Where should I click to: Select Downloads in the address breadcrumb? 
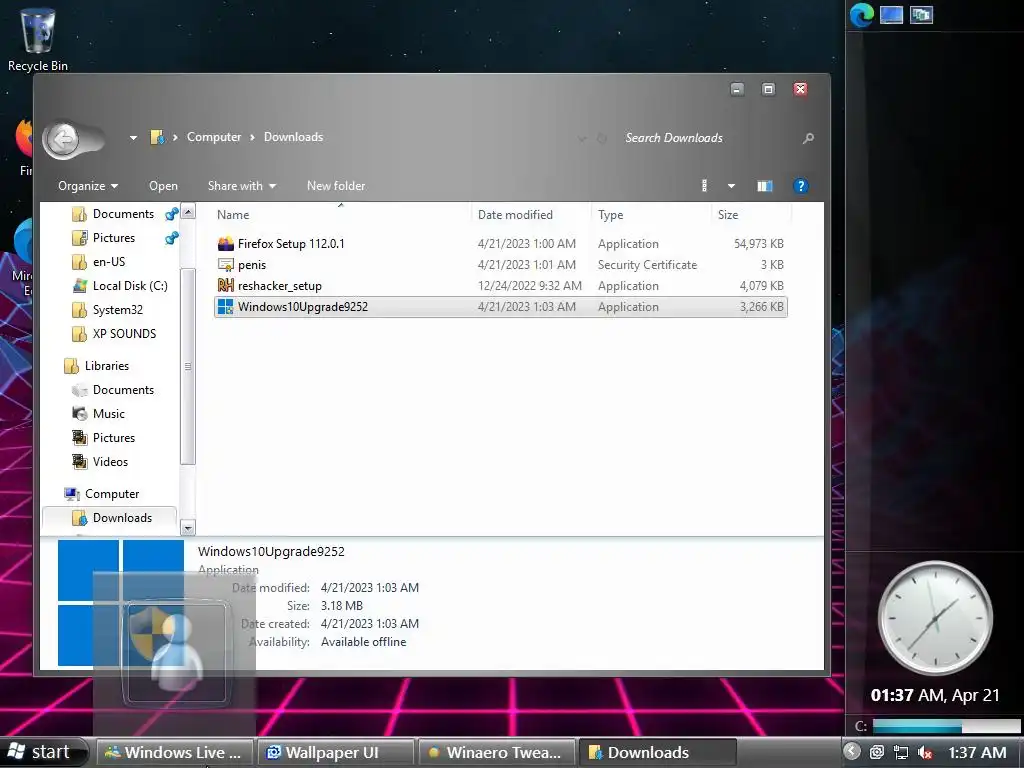293,137
